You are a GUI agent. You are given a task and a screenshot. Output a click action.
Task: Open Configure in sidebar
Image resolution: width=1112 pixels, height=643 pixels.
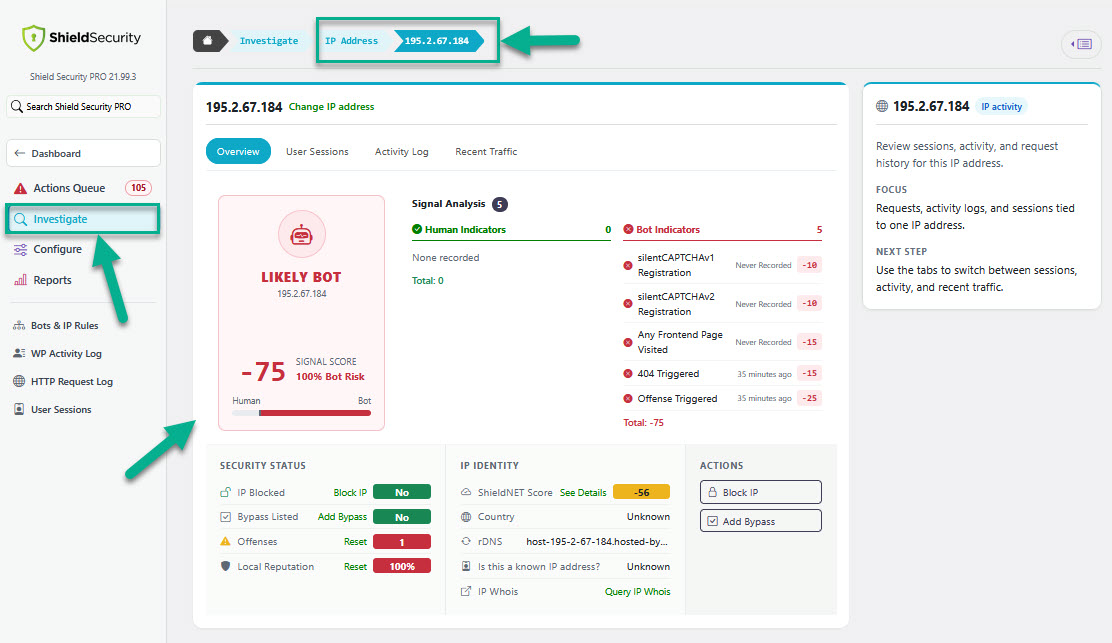57,250
